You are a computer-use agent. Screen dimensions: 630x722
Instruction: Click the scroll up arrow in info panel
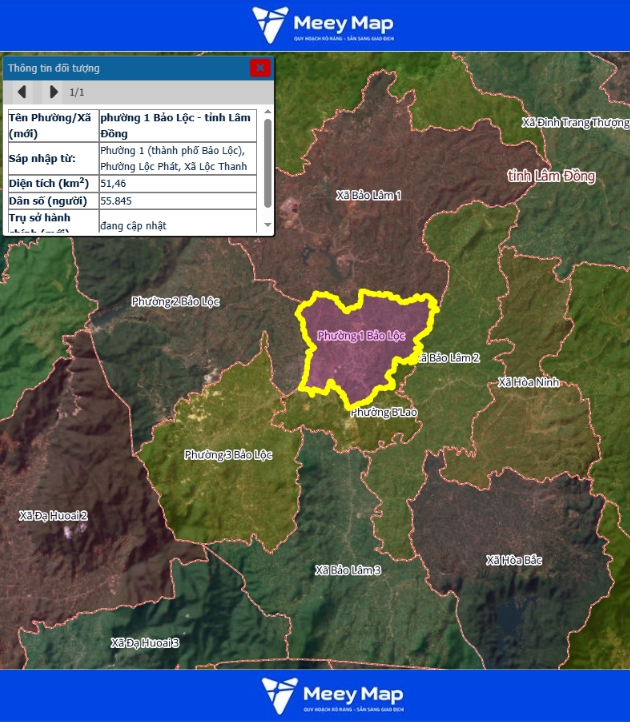[267, 113]
